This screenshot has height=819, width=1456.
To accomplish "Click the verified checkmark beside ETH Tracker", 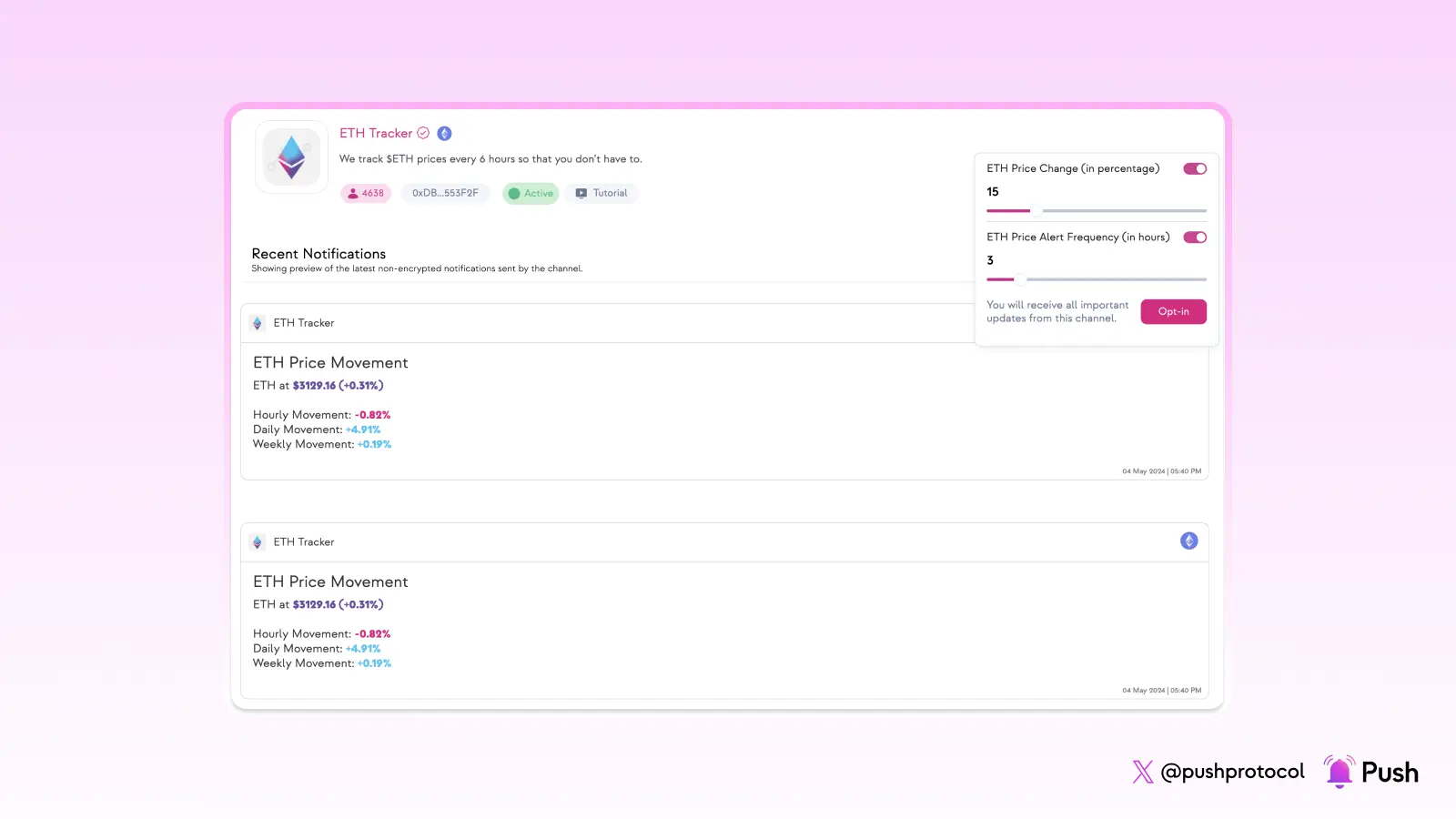I will pyautogui.click(x=423, y=133).
